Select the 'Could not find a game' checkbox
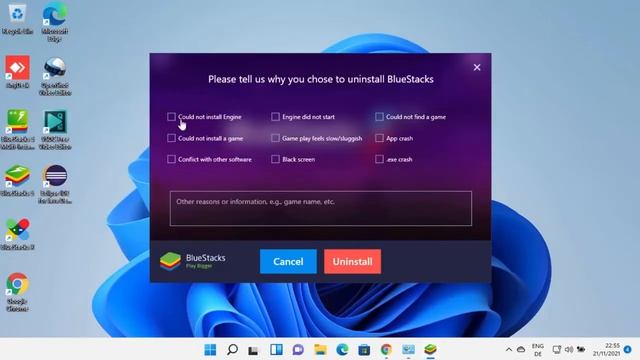Screen dimensions: 640x360 pos(379,117)
